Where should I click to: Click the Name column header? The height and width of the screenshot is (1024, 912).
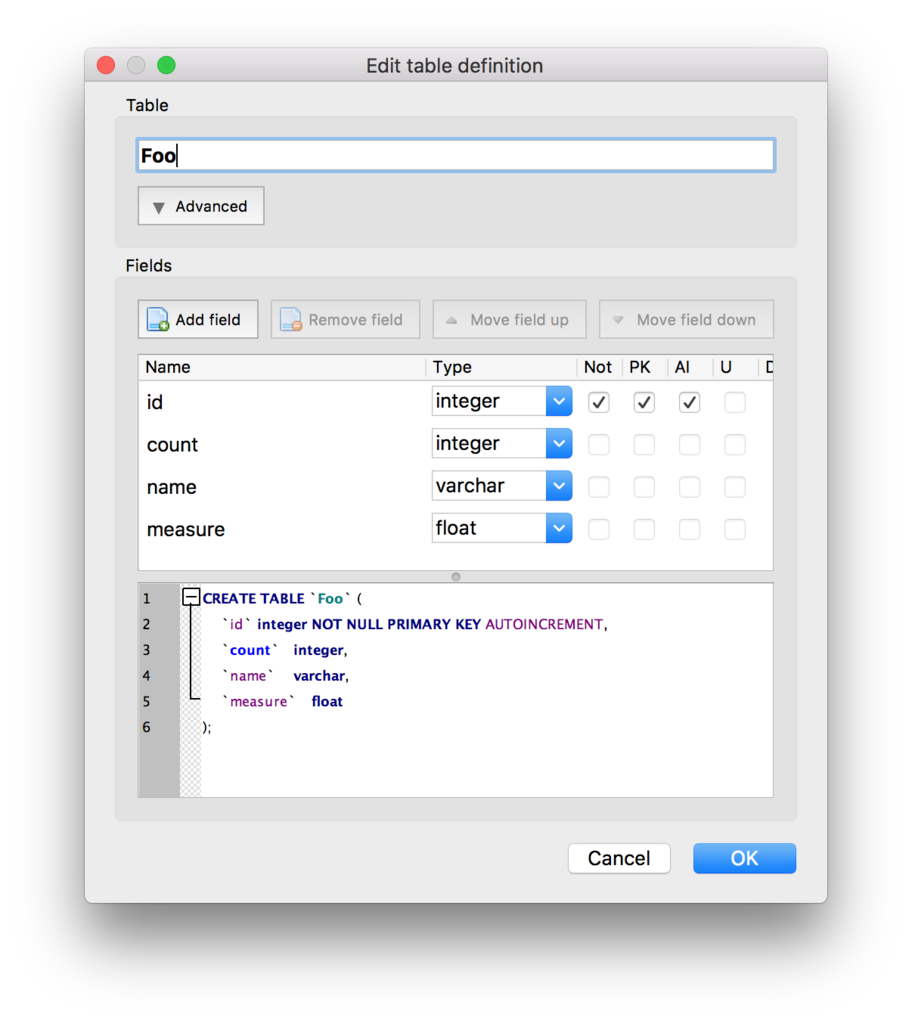tap(282, 367)
